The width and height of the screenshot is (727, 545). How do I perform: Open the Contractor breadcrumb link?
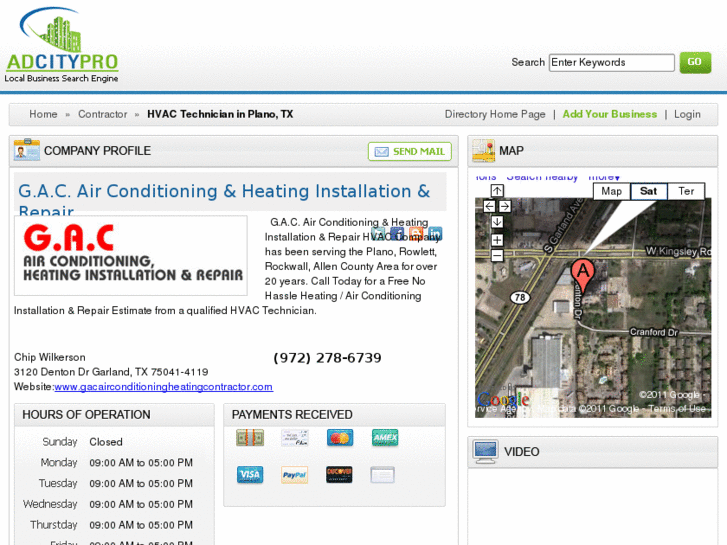tap(102, 114)
